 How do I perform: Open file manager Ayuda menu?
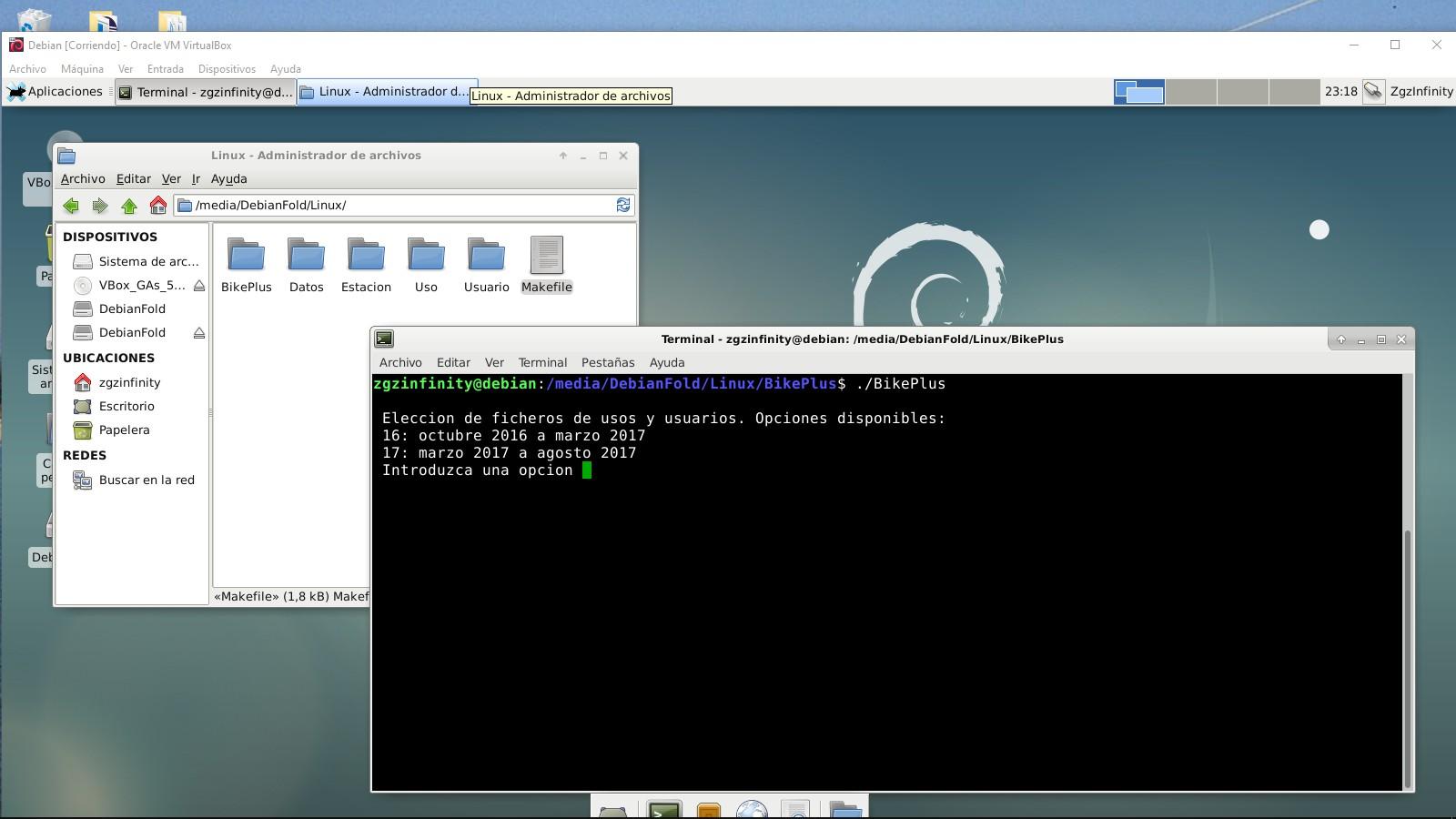point(229,179)
